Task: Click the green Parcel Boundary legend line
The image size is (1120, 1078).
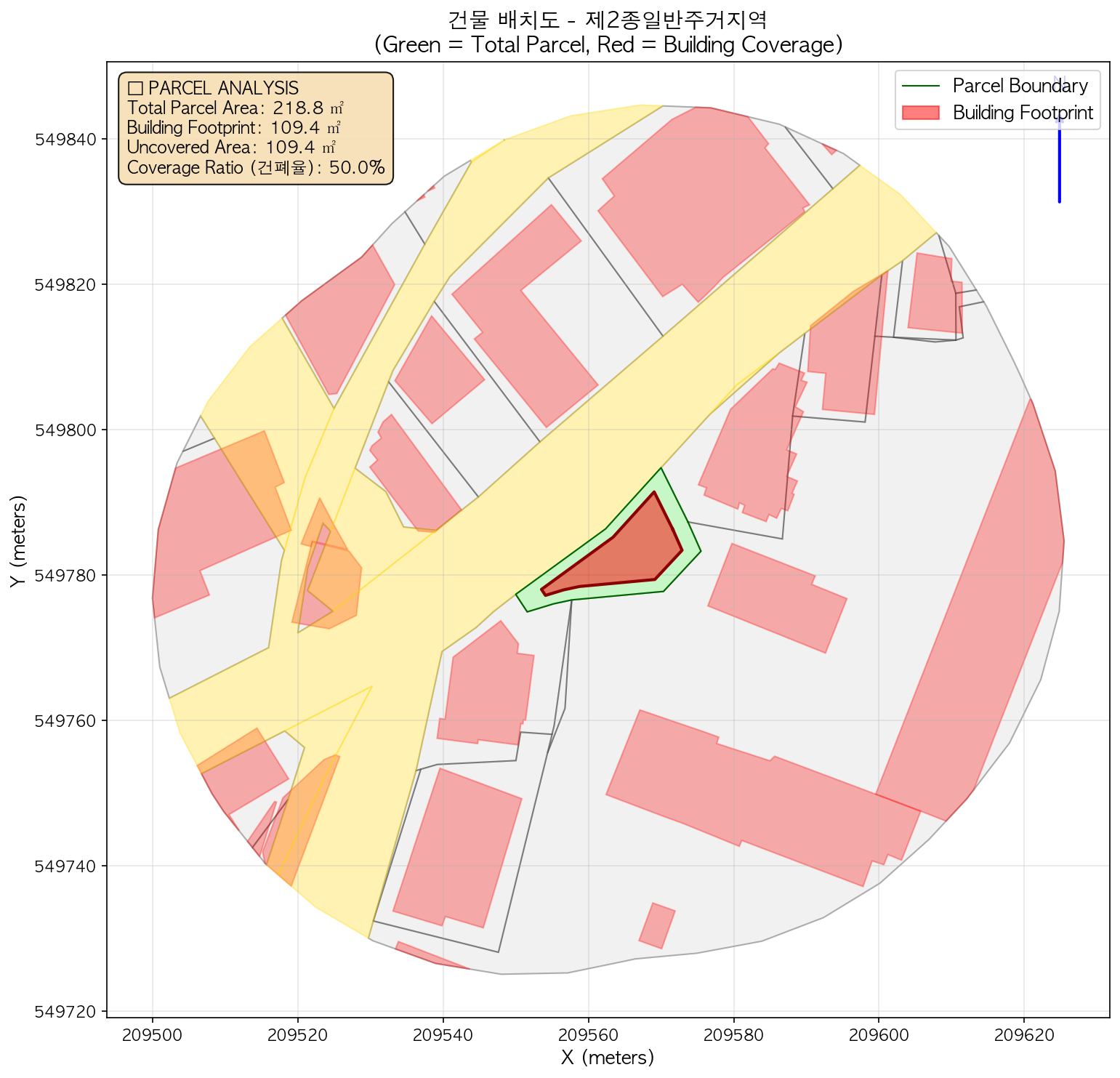Action: (x=920, y=86)
